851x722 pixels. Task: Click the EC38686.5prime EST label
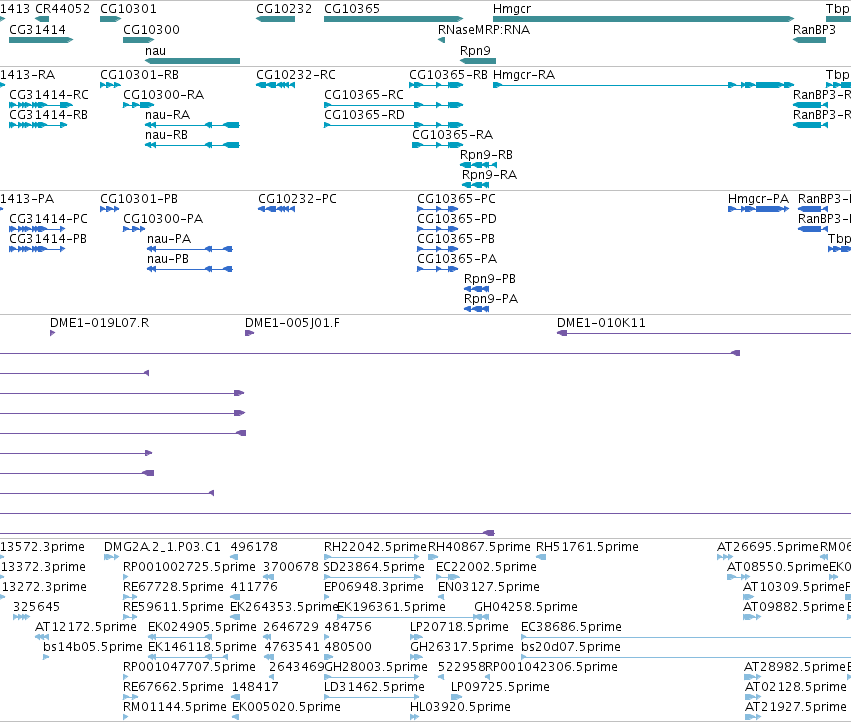(571, 627)
